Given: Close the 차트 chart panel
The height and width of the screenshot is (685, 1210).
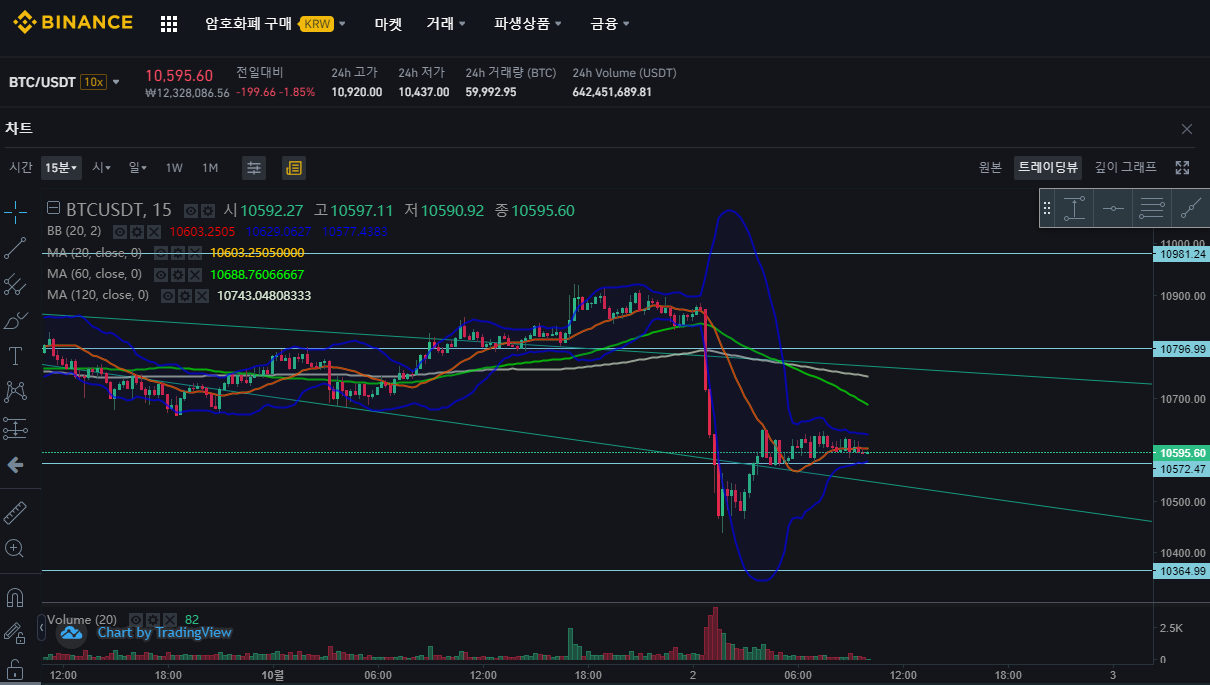Looking at the screenshot, I should pos(1187,129).
